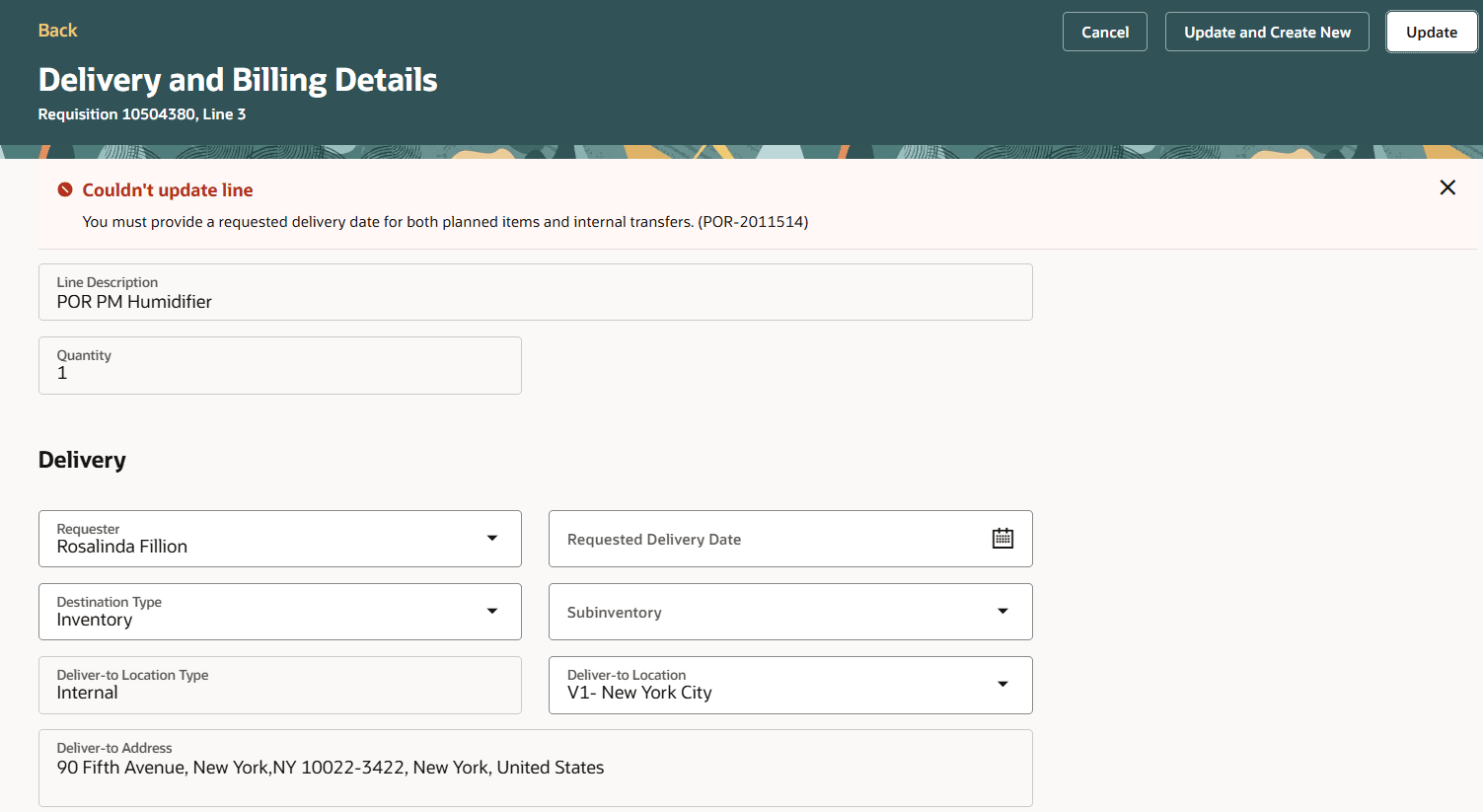This screenshot has height=812, width=1483.
Task: Select the Back navigation link
Action: [57, 30]
